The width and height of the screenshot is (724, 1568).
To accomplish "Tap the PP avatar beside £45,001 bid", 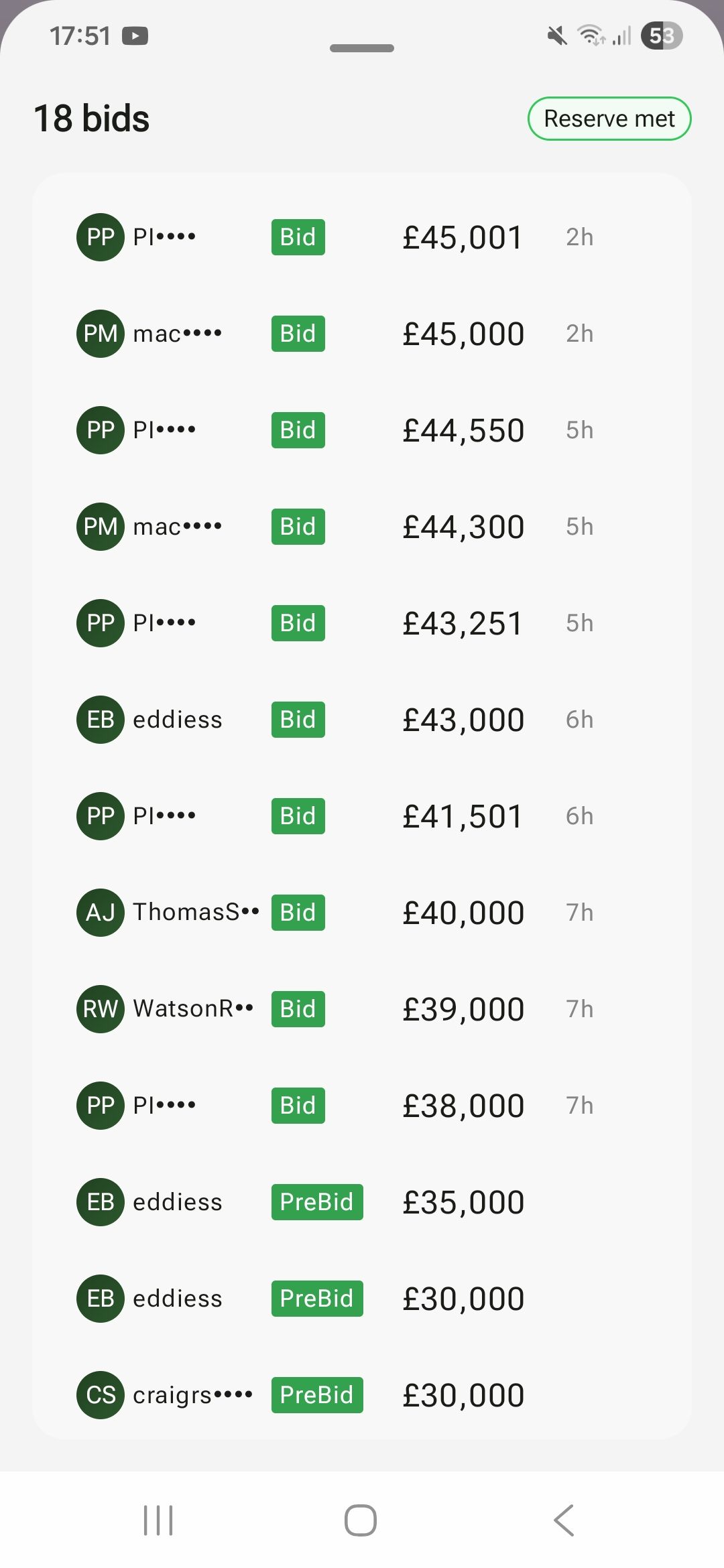I will (101, 237).
